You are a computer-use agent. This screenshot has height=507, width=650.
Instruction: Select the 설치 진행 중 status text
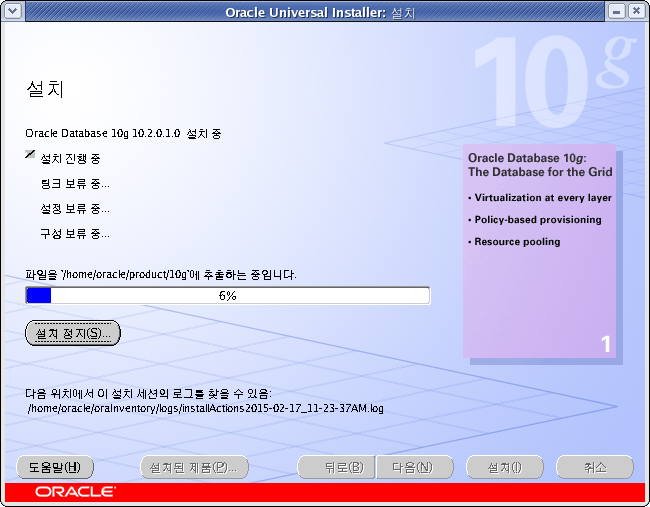coord(70,158)
